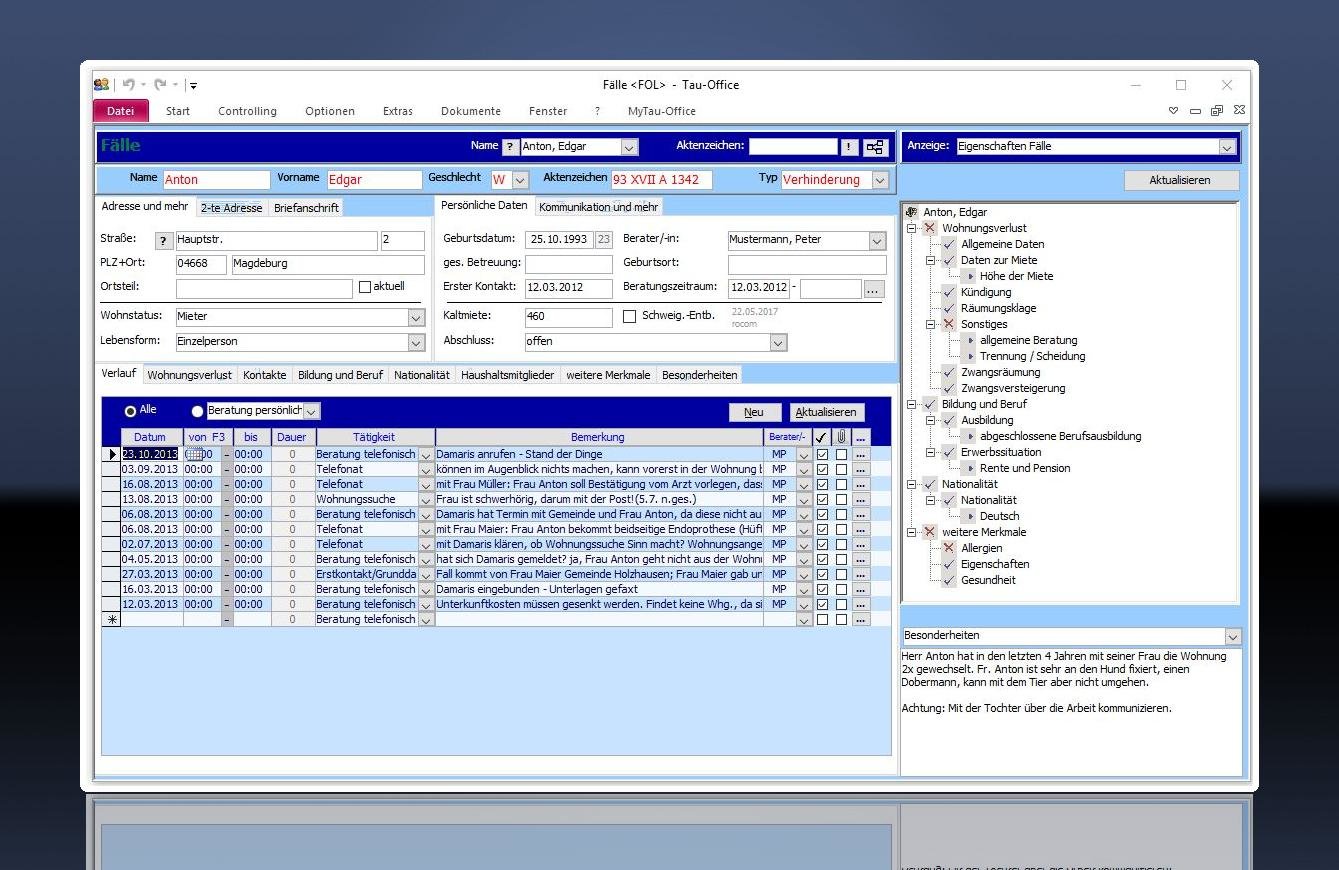The height and width of the screenshot is (870, 1339).
Task: Click the redo arrow in quick access toolbar
Action: click(x=159, y=85)
